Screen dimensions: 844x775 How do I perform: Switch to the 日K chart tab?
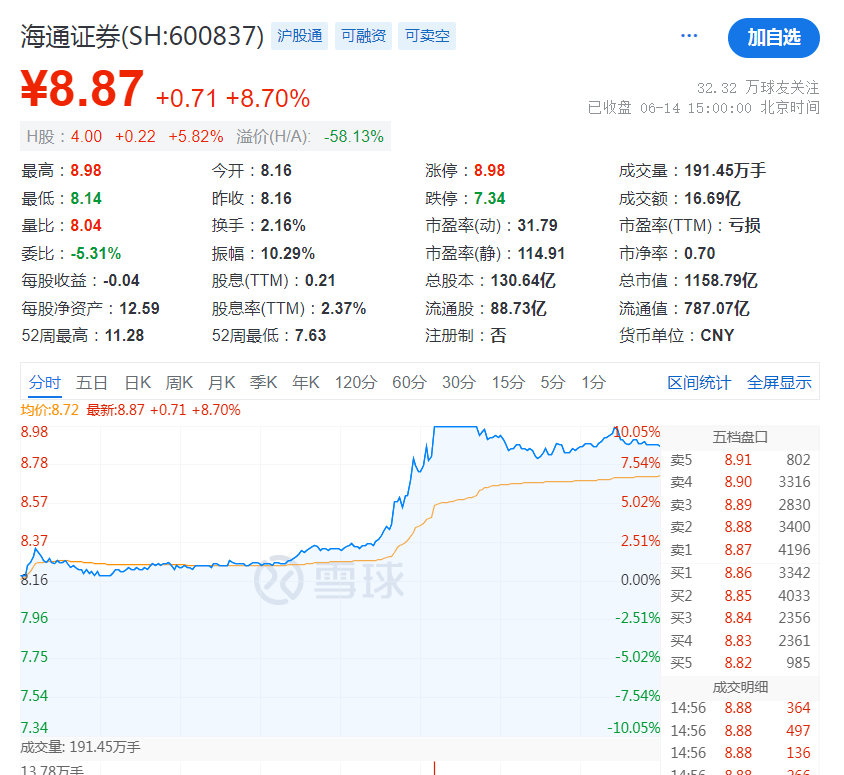[137, 382]
